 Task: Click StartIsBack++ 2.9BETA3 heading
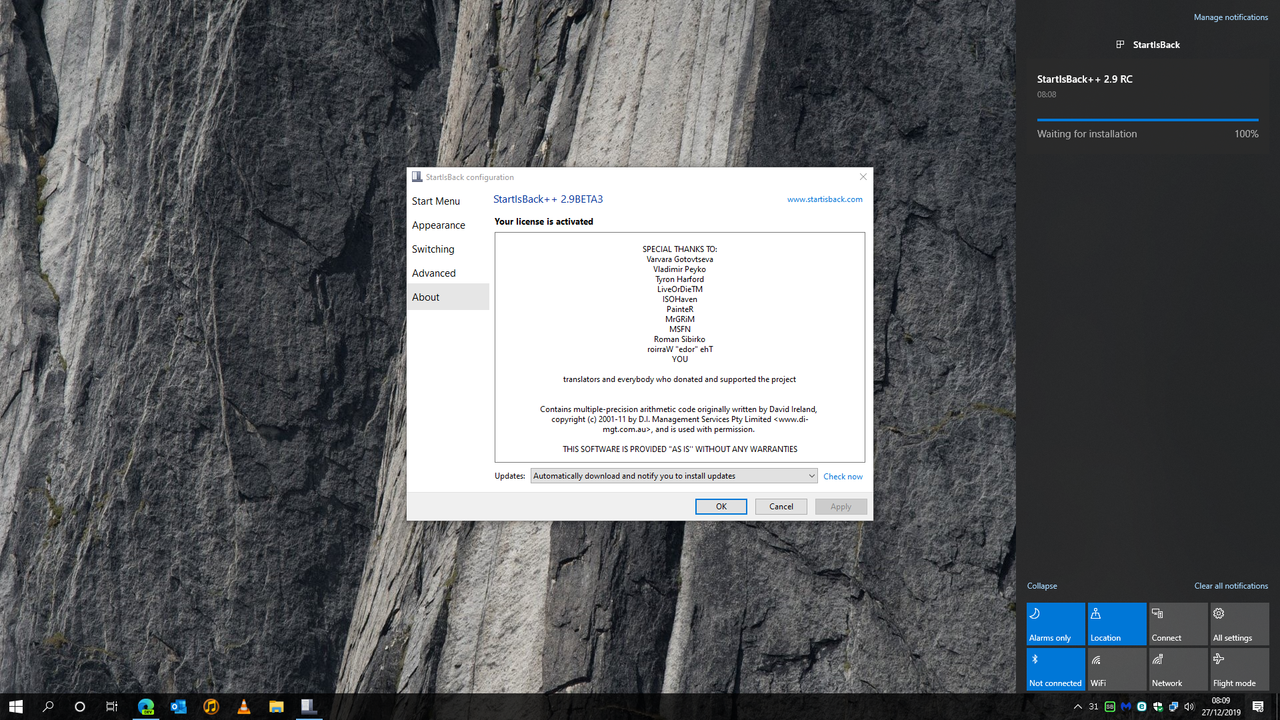(548, 199)
